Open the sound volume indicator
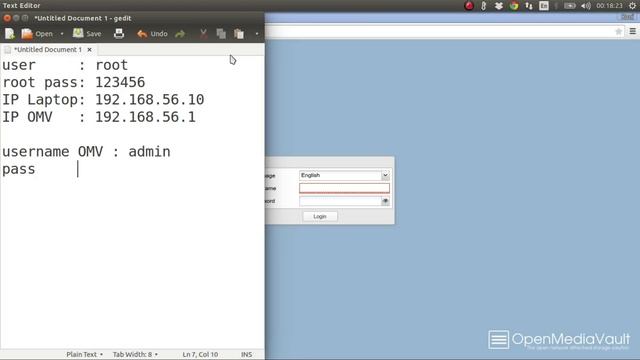The width and height of the screenshot is (640, 360). point(586,6)
